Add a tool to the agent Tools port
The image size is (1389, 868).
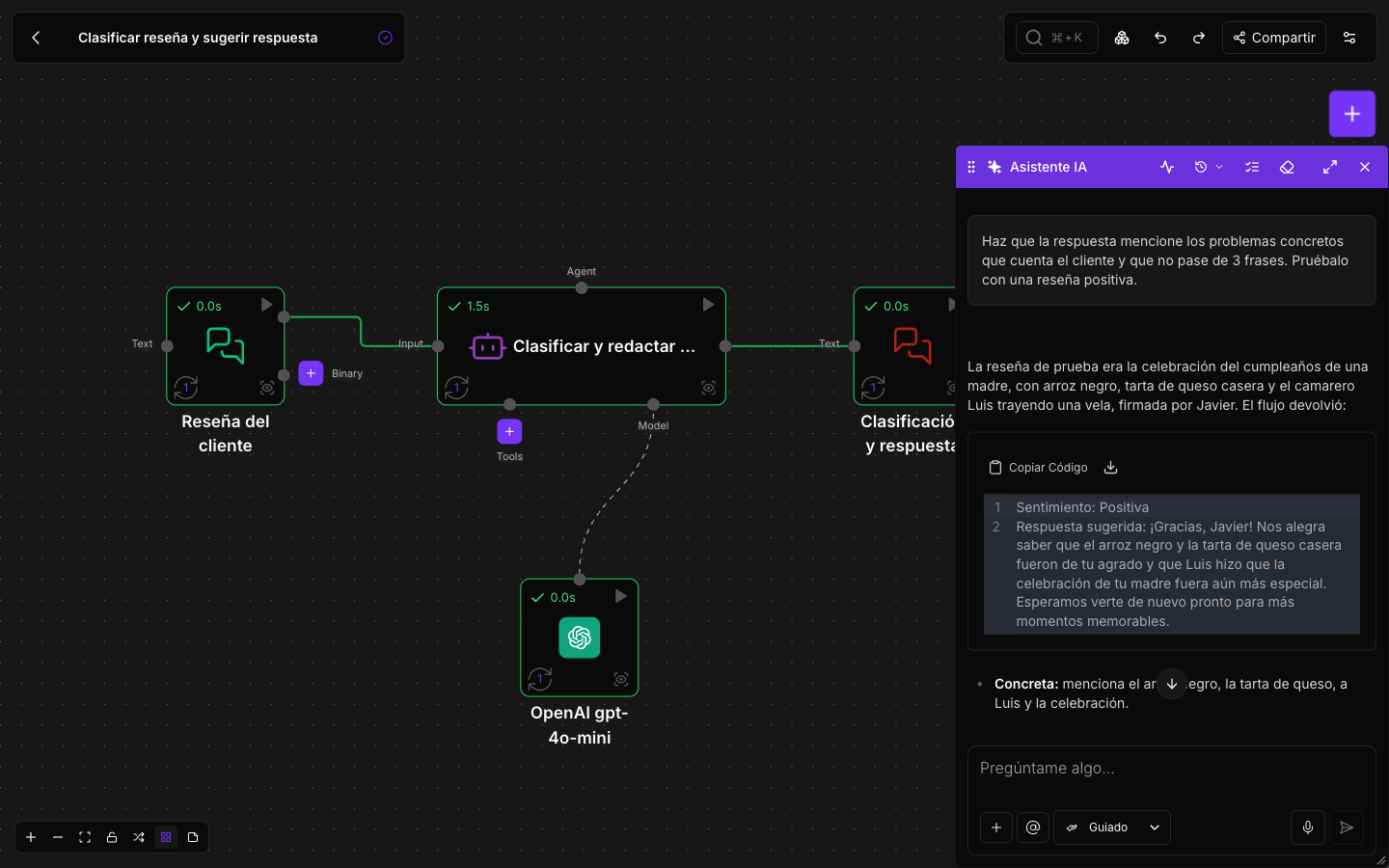point(509,431)
